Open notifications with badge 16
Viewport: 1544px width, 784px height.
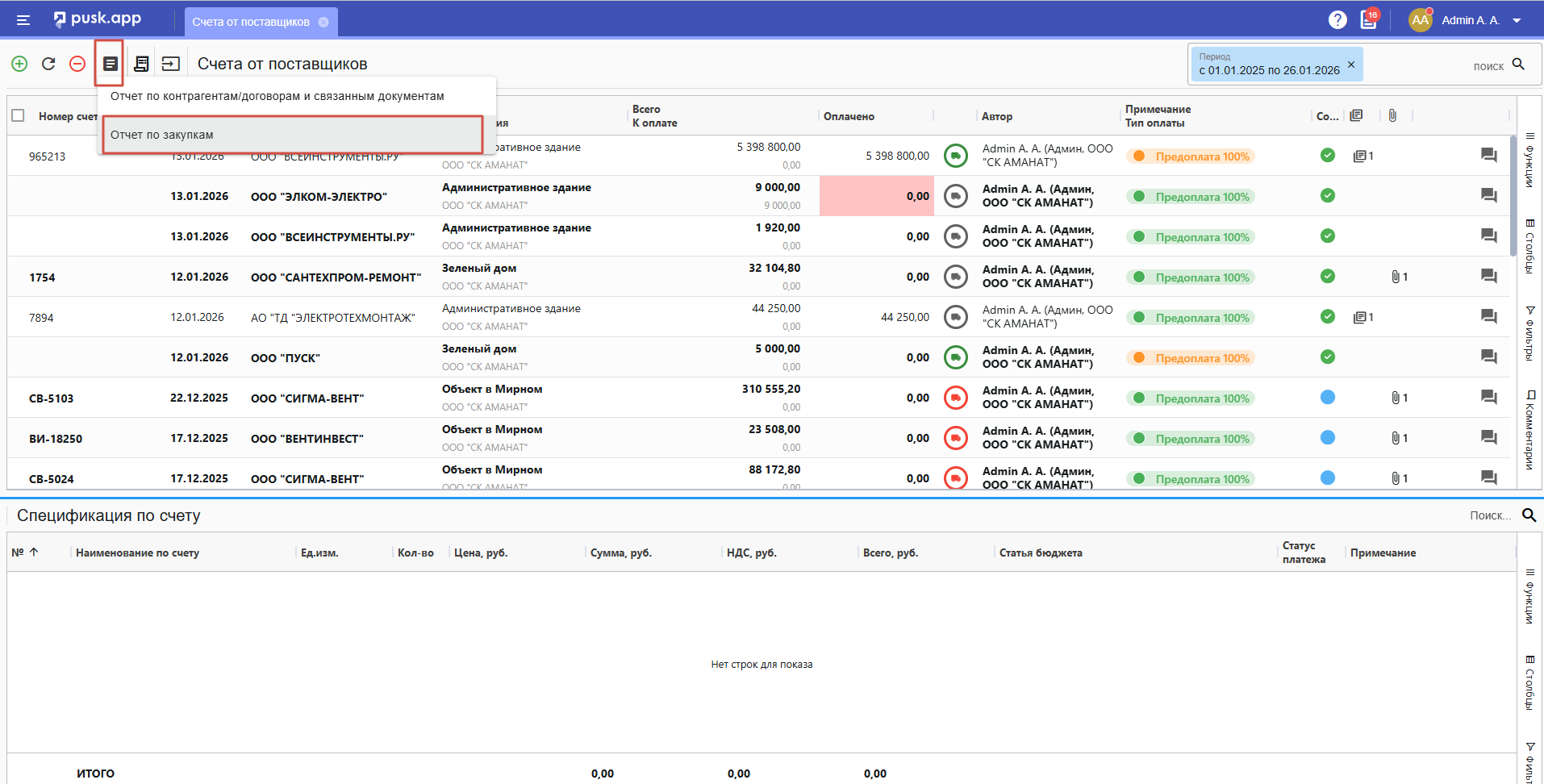pyautogui.click(x=1369, y=20)
